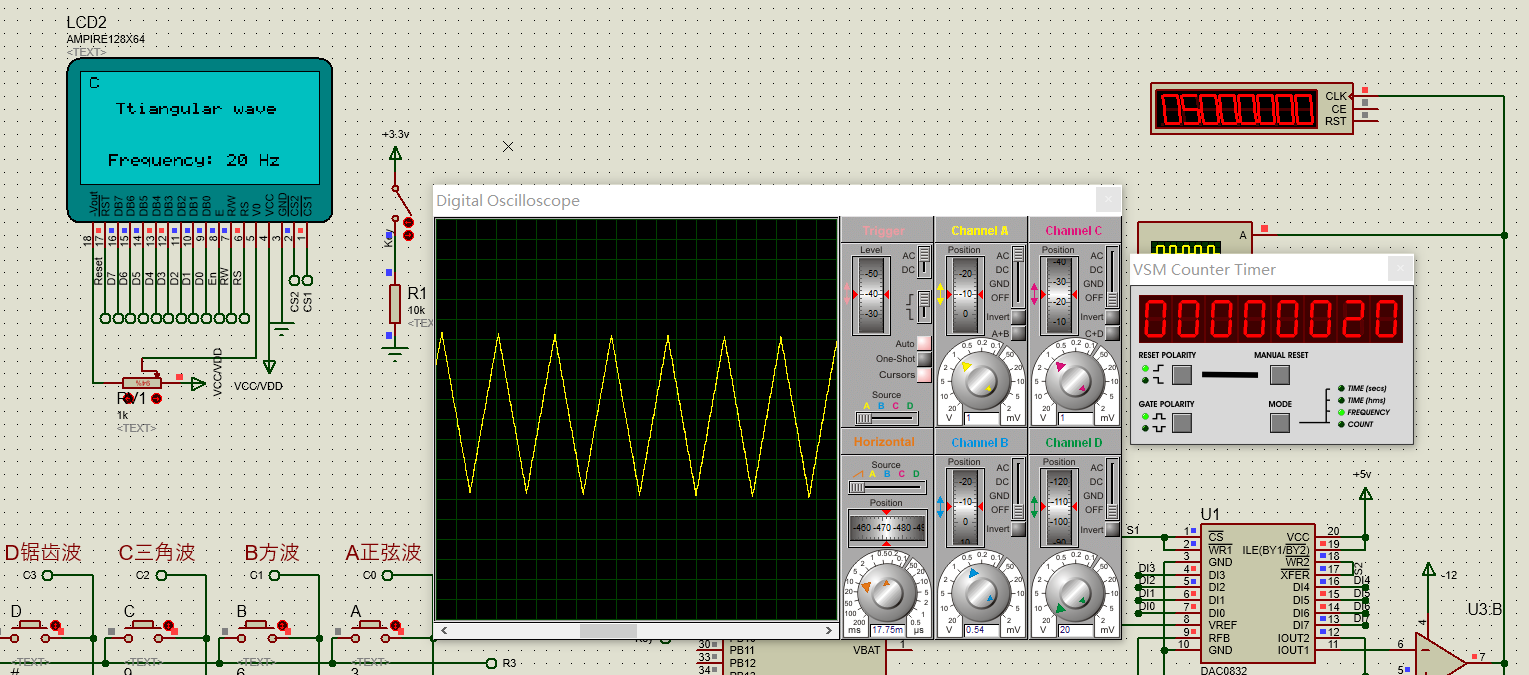Toggle Channel A Invert button
Image resolution: width=1529 pixels, height=675 pixels.
click(x=1018, y=318)
